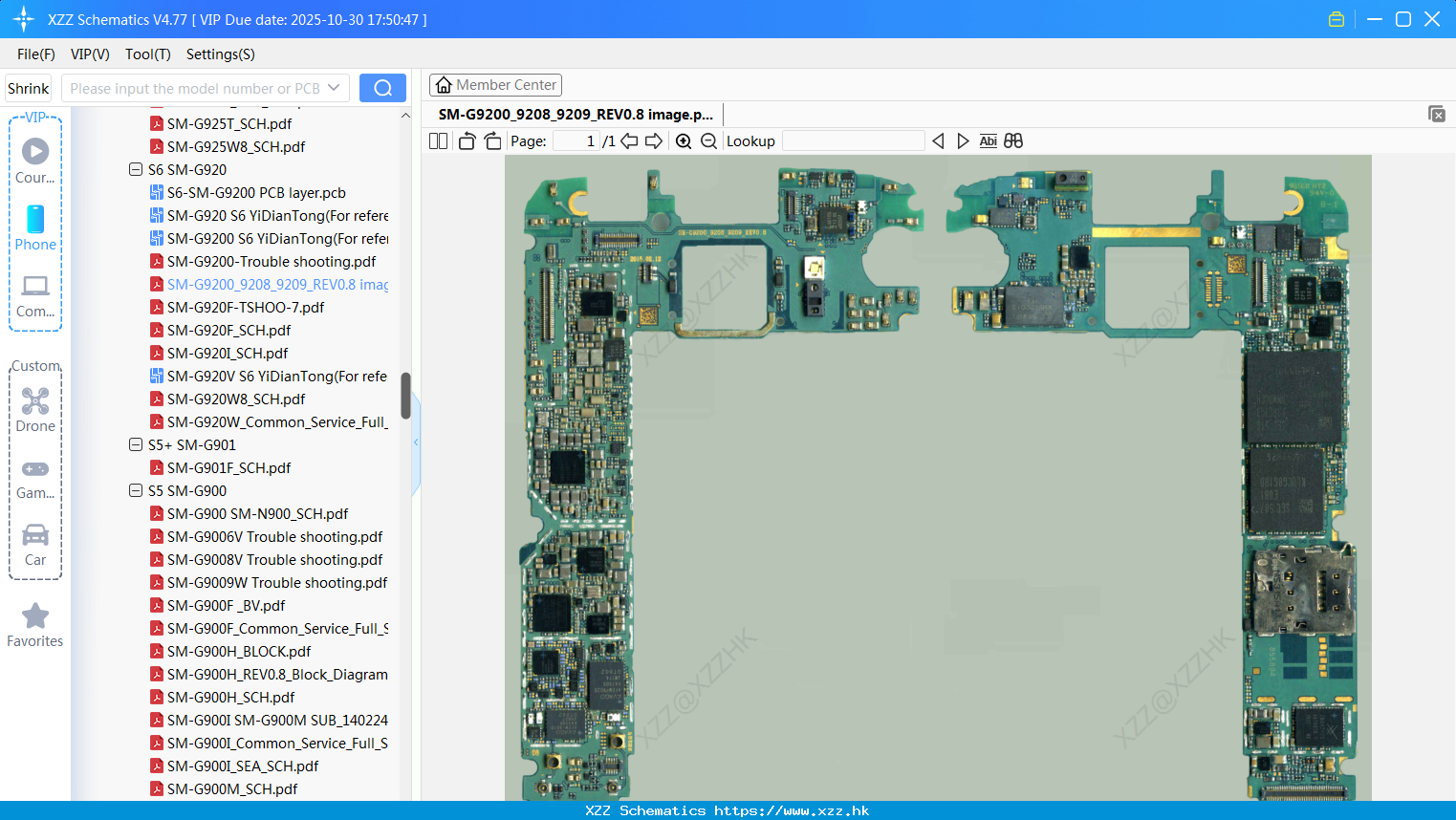Collapse the S5+ SM-G901 folder
This screenshot has height=820, width=1456.
(x=136, y=444)
